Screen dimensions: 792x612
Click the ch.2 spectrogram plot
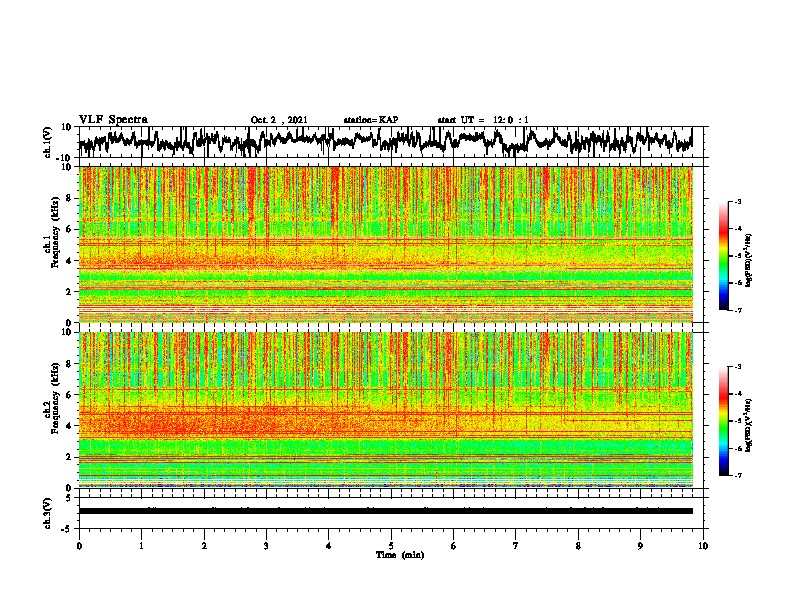coord(385,410)
